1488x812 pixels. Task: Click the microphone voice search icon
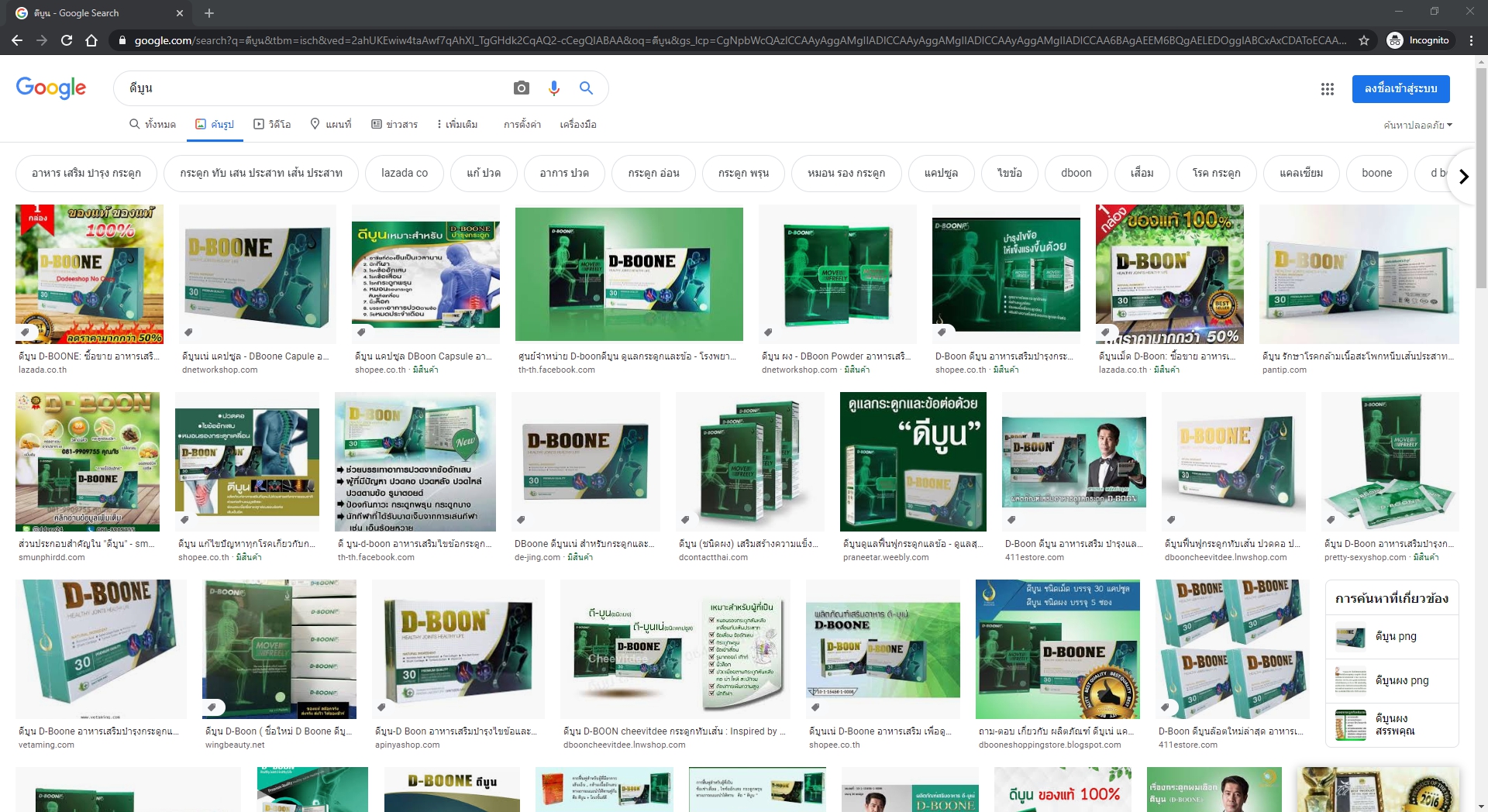pos(553,88)
